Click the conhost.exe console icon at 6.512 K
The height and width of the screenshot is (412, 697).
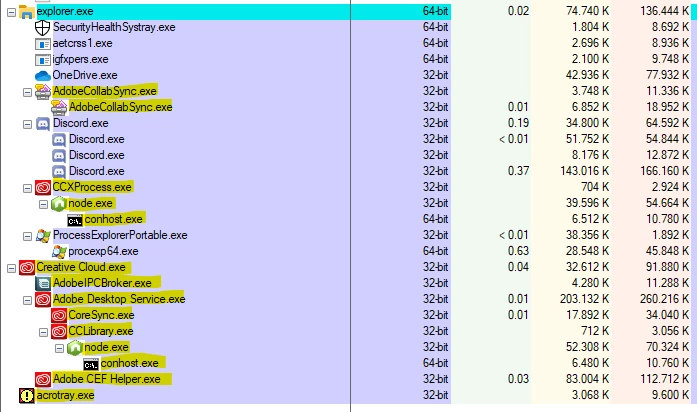[x=75, y=220]
